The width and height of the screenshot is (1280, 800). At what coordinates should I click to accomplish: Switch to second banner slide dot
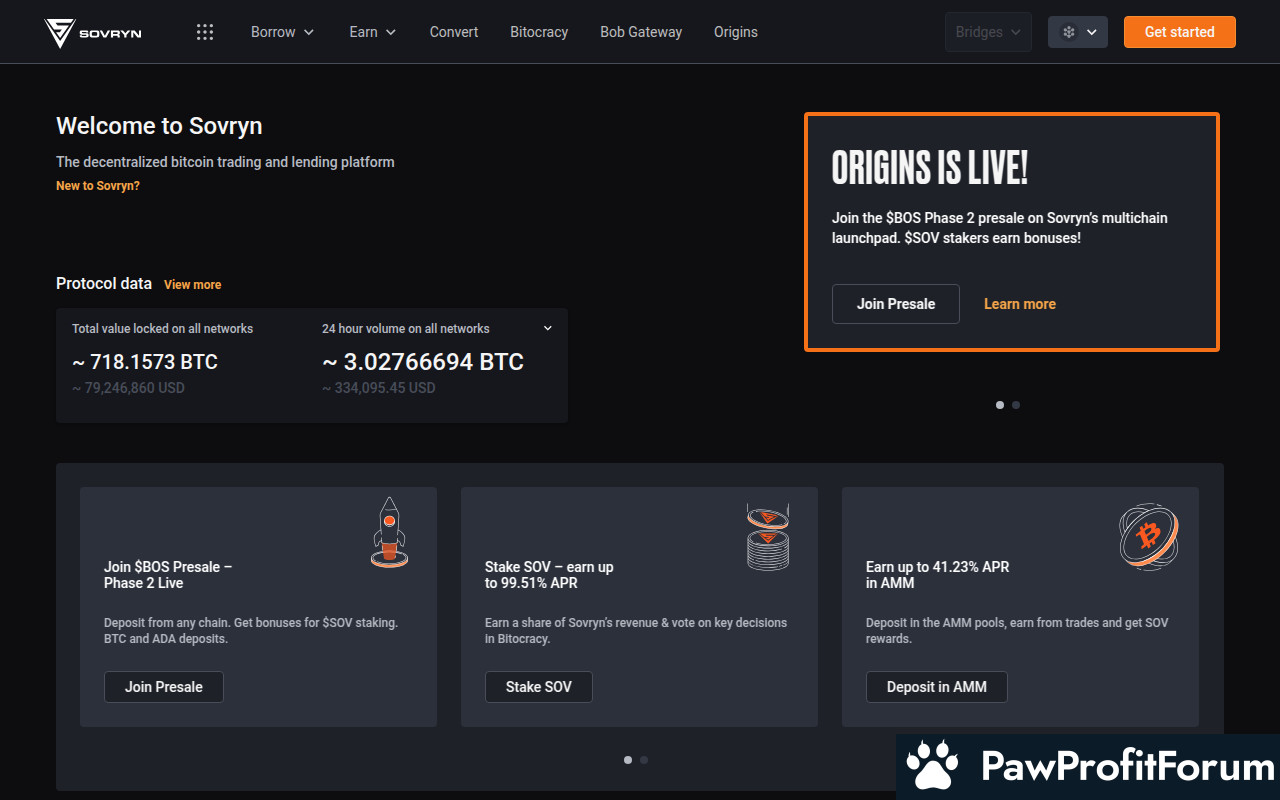[x=1016, y=405]
